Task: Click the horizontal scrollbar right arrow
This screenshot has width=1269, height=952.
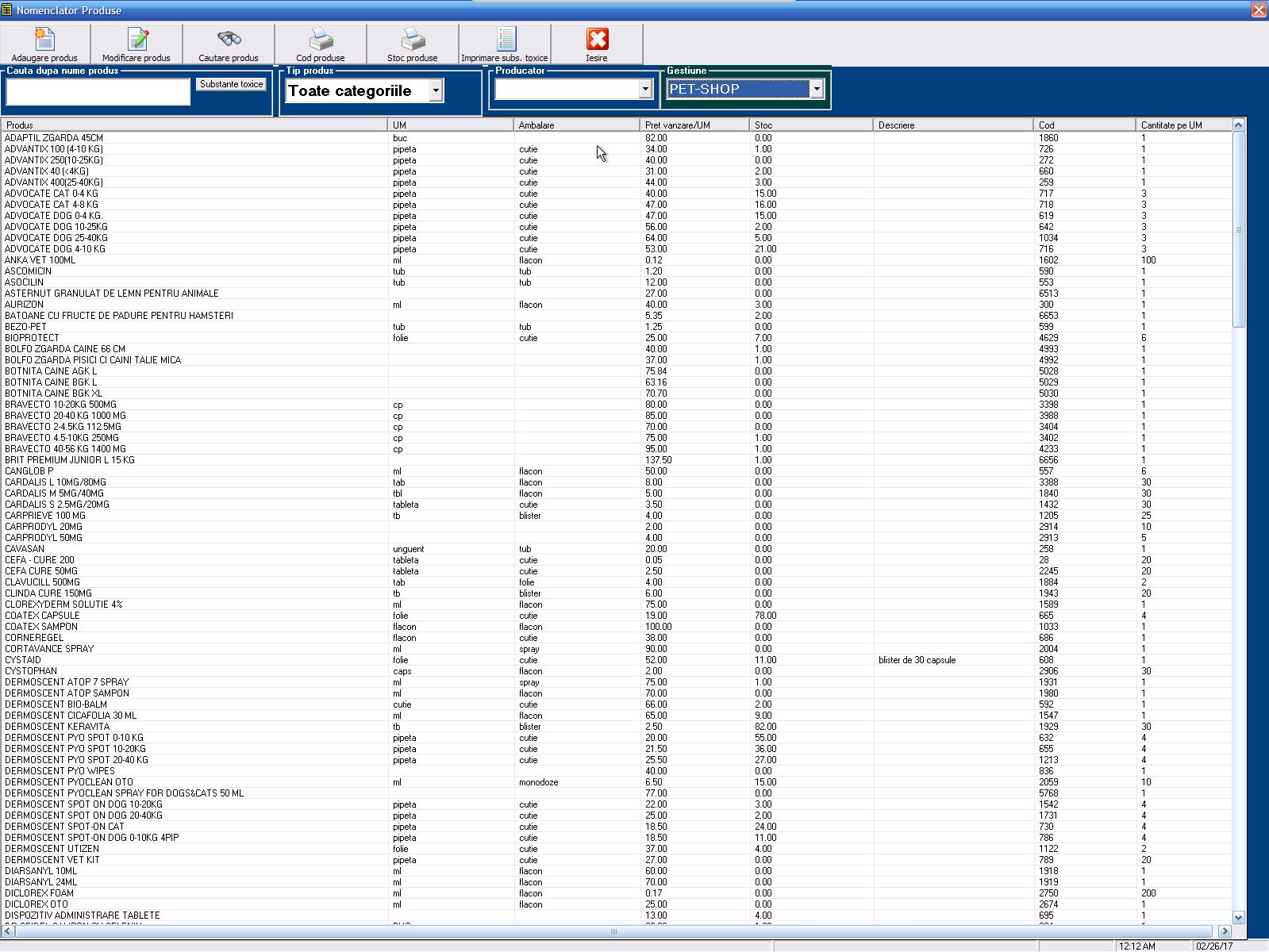Action: pyautogui.click(x=1225, y=931)
